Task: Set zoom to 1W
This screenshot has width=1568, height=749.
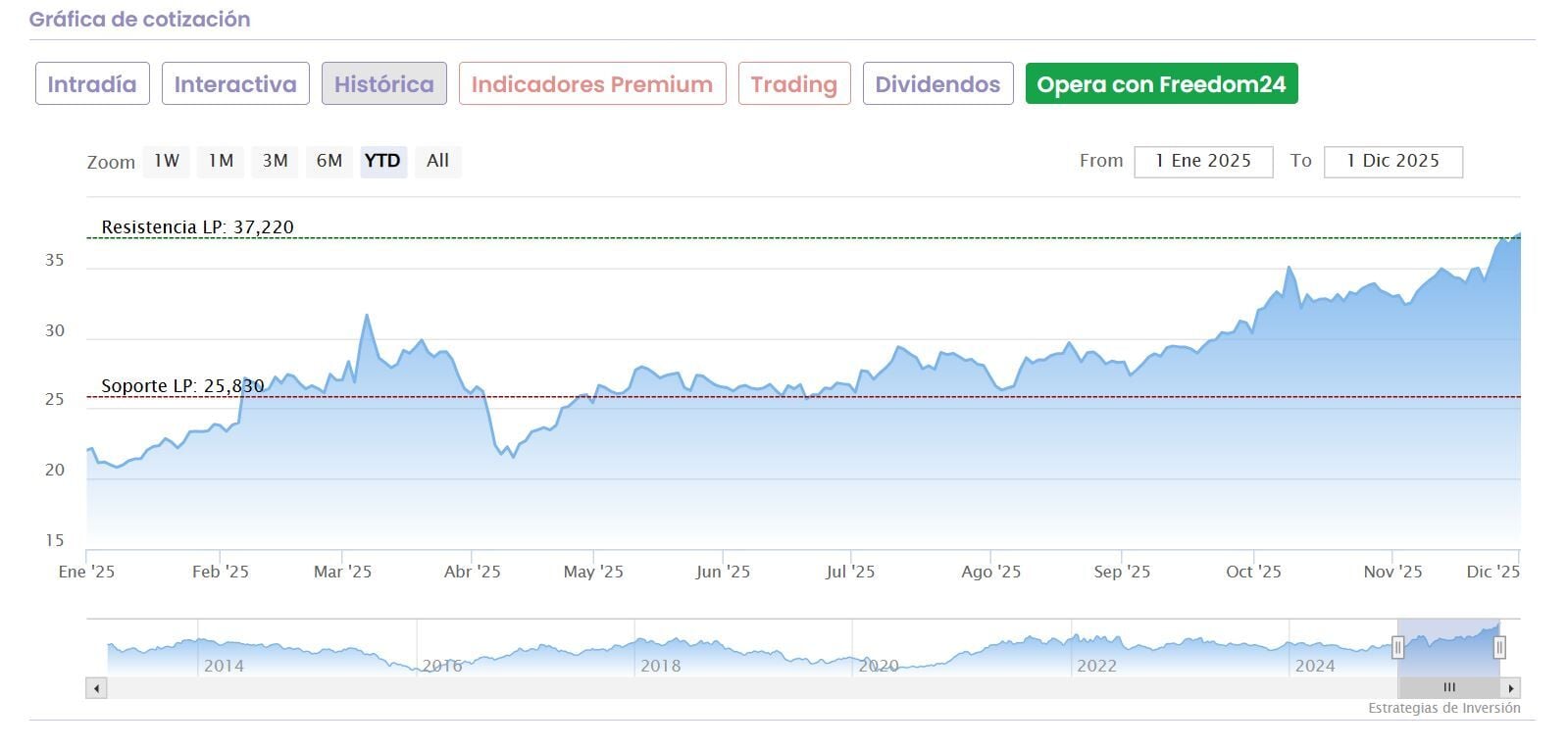Action: tap(167, 161)
